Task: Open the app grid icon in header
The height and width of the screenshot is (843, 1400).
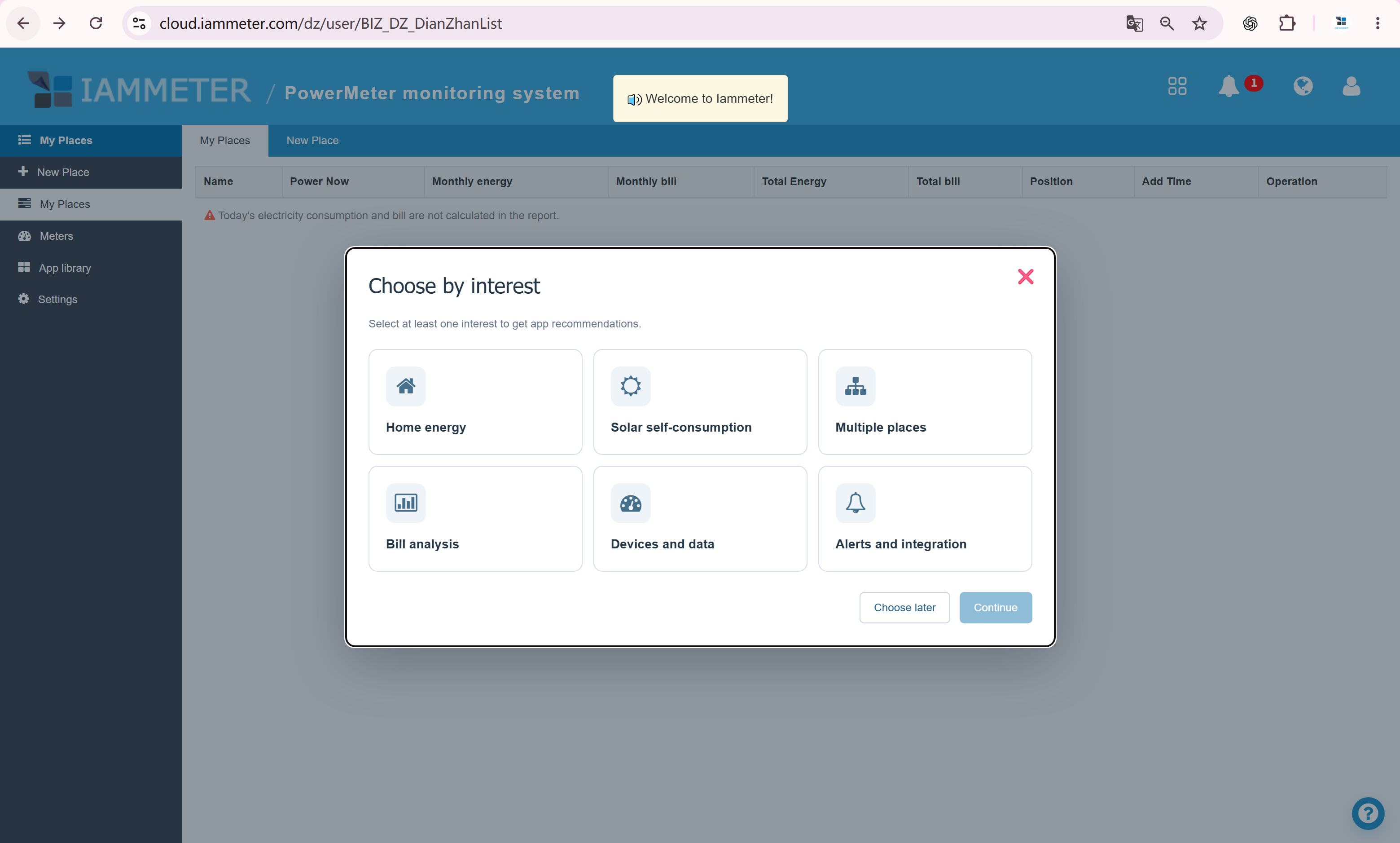Action: click(1177, 86)
